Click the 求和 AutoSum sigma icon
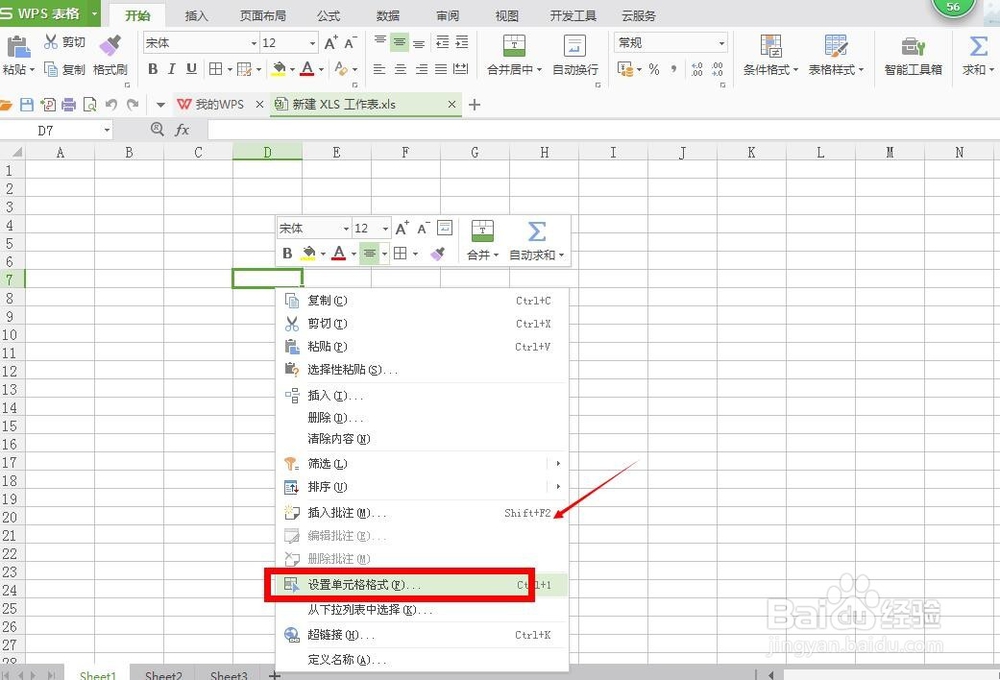The height and width of the screenshot is (680, 1000). click(x=977, y=47)
